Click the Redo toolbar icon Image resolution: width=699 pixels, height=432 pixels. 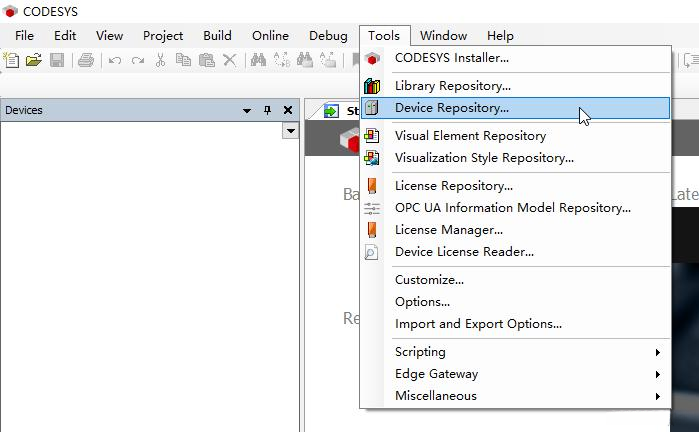(x=138, y=60)
